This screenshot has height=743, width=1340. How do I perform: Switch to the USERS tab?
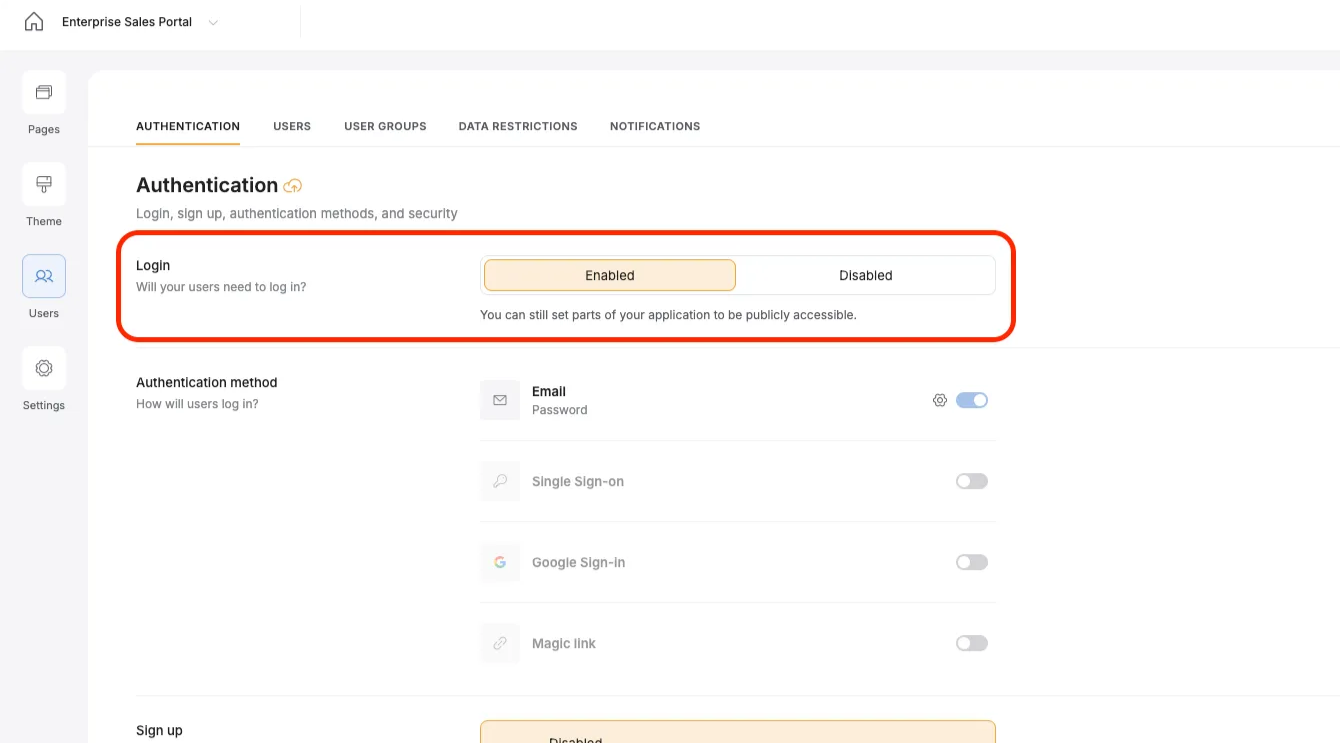coord(292,126)
